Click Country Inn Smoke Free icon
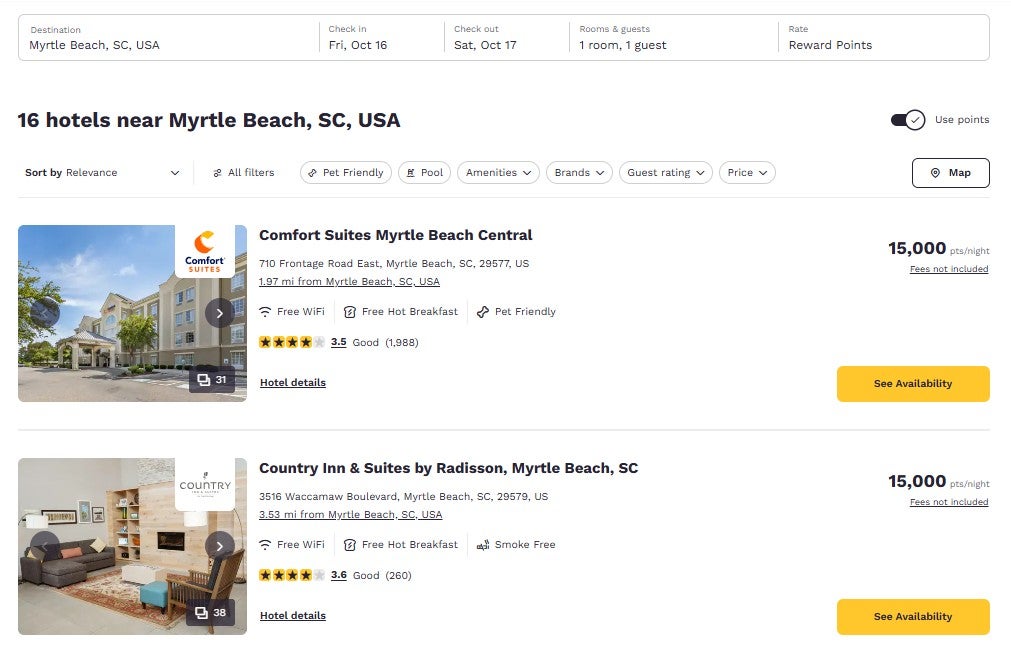1011x648 pixels. point(482,545)
